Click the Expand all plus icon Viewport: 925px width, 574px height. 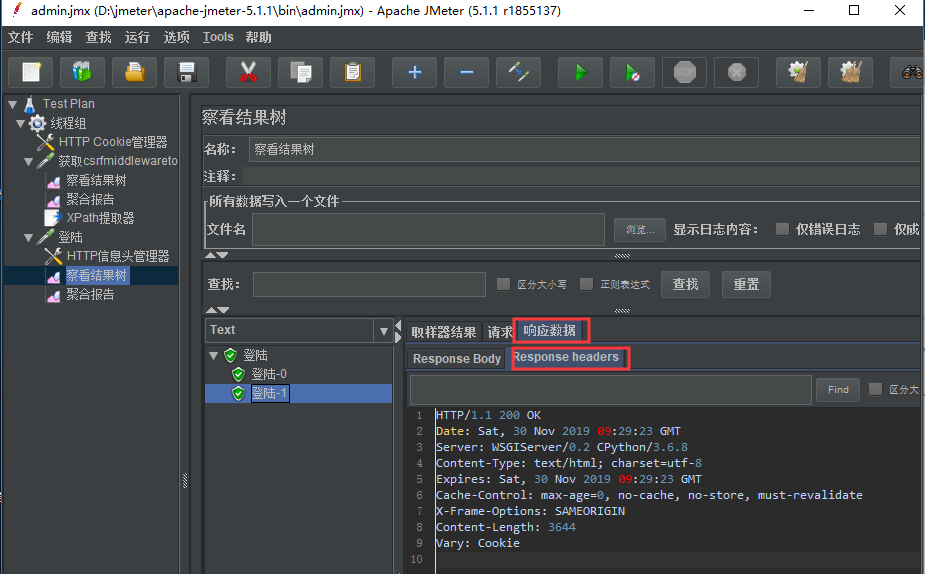coord(415,73)
